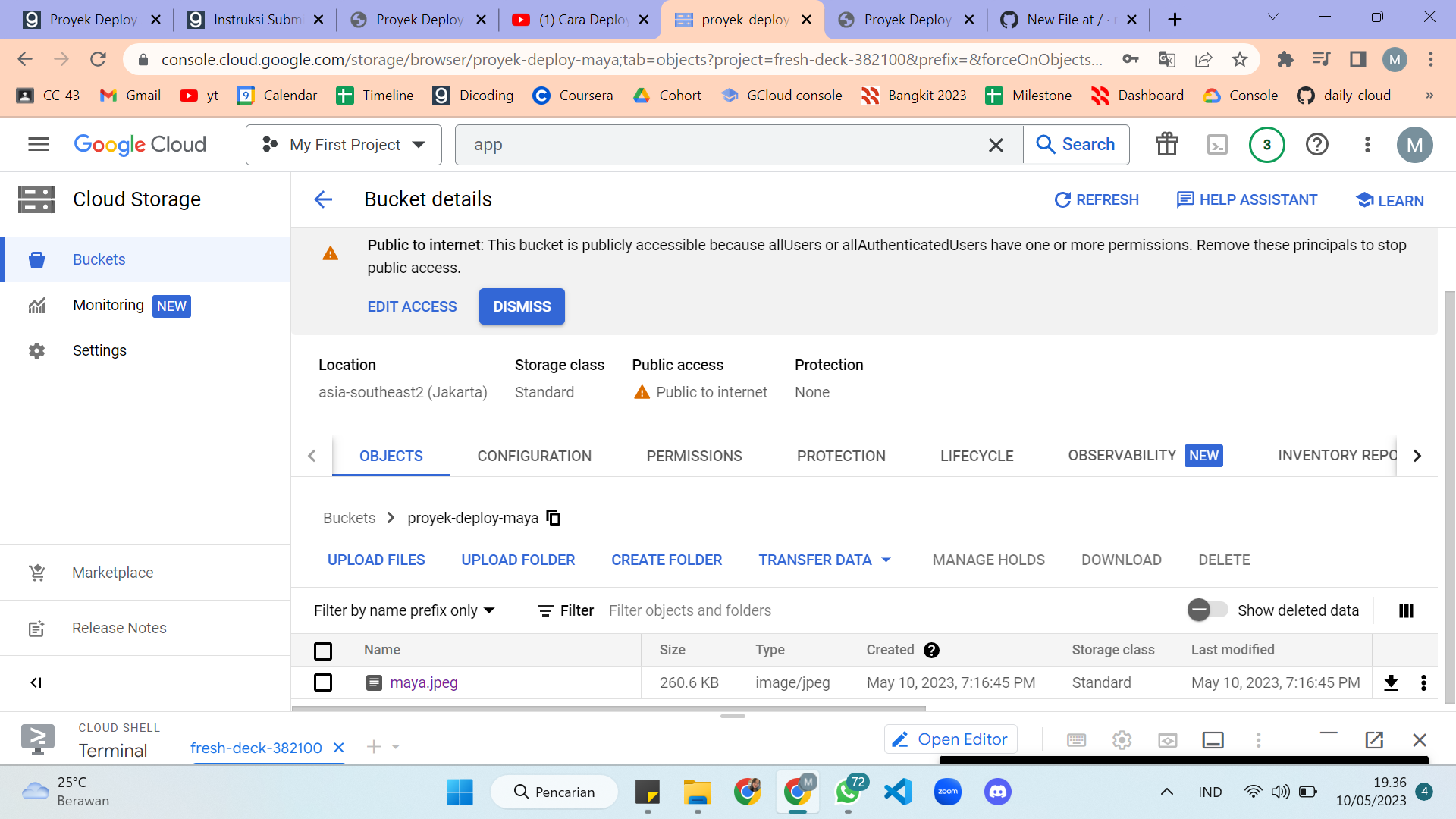1456x819 pixels.
Task: Switch to the Permissions tab
Action: pos(694,456)
